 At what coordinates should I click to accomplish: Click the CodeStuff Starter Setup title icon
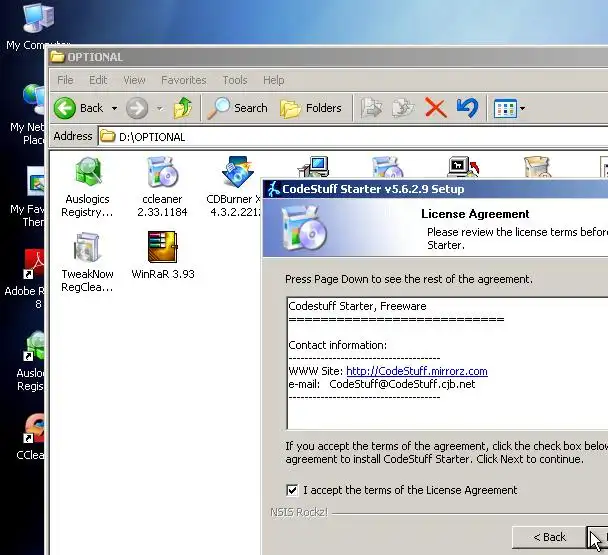click(274, 189)
